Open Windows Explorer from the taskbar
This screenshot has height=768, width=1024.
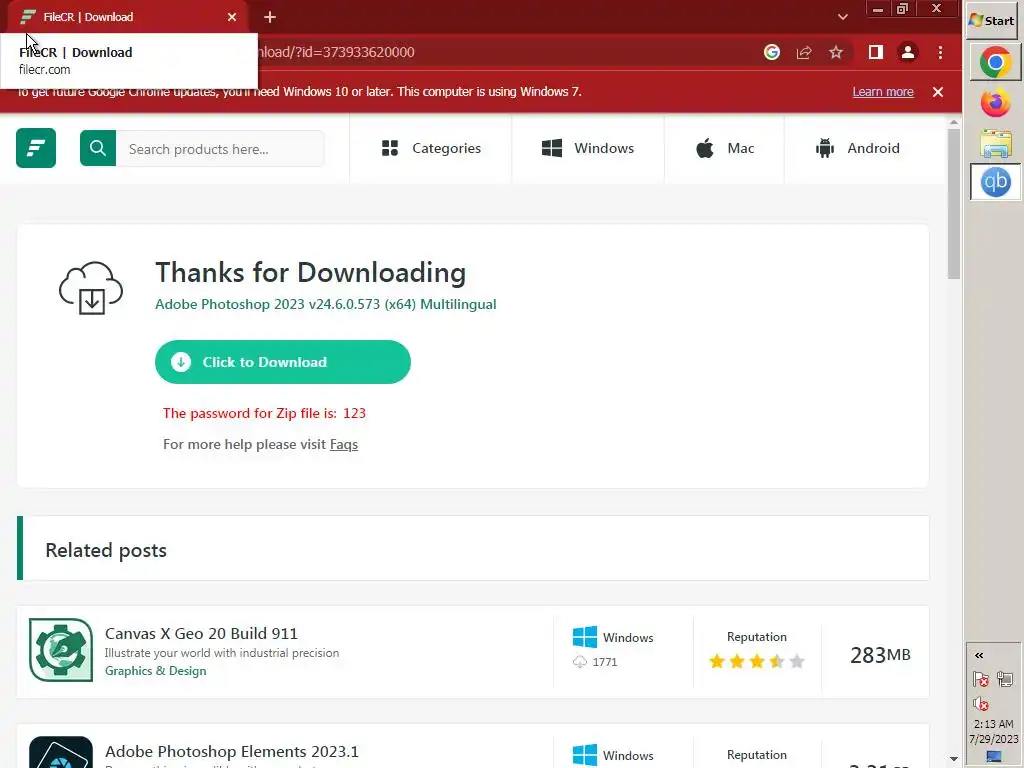[995, 143]
